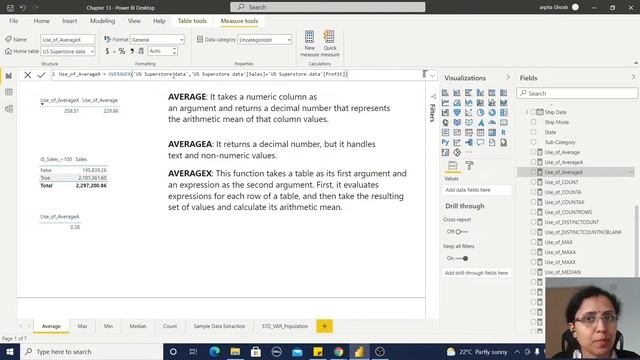This screenshot has height=360, width=640.
Task: Toggle Keep all filters switch
Action: point(462,258)
